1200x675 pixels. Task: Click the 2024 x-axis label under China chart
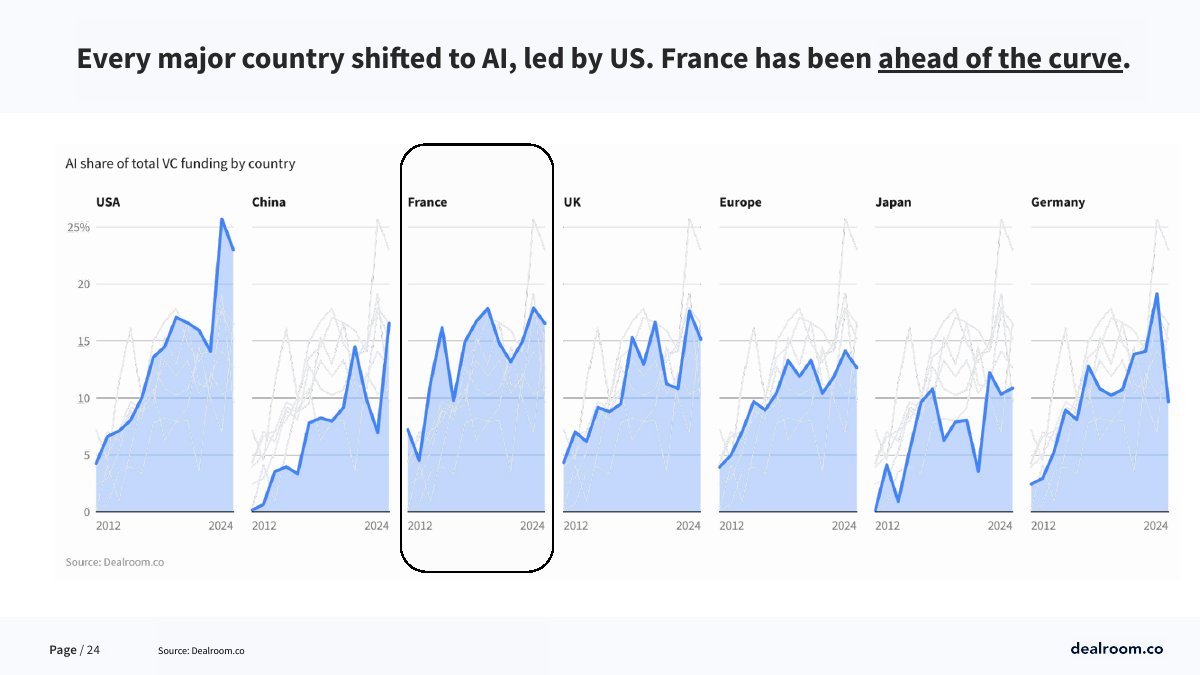coord(376,525)
